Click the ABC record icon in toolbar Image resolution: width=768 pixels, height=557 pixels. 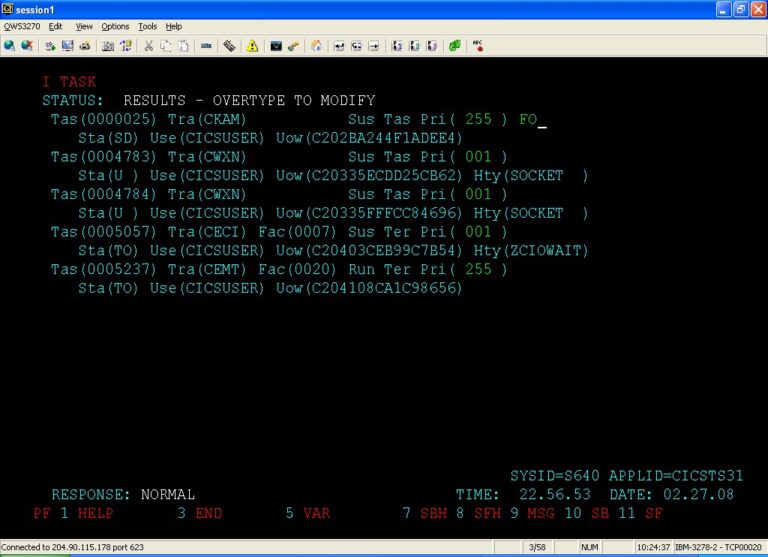478,45
